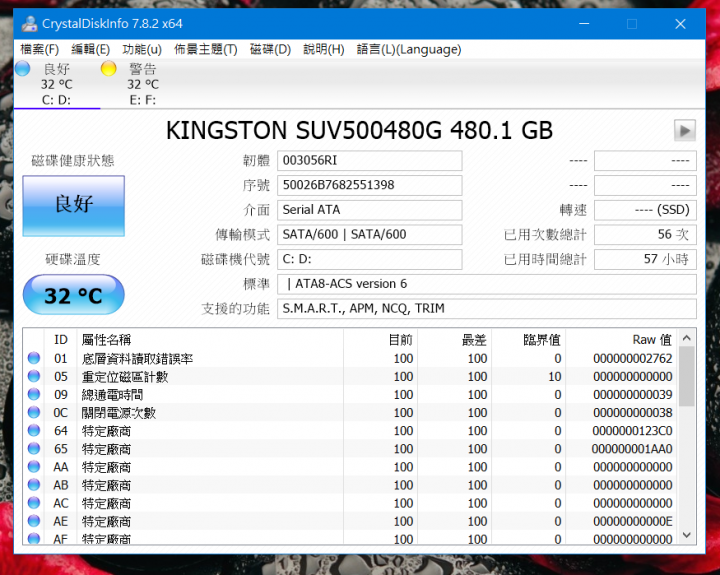Select the 底層資料讀取錯誤率 attribute row

pos(350,358)
